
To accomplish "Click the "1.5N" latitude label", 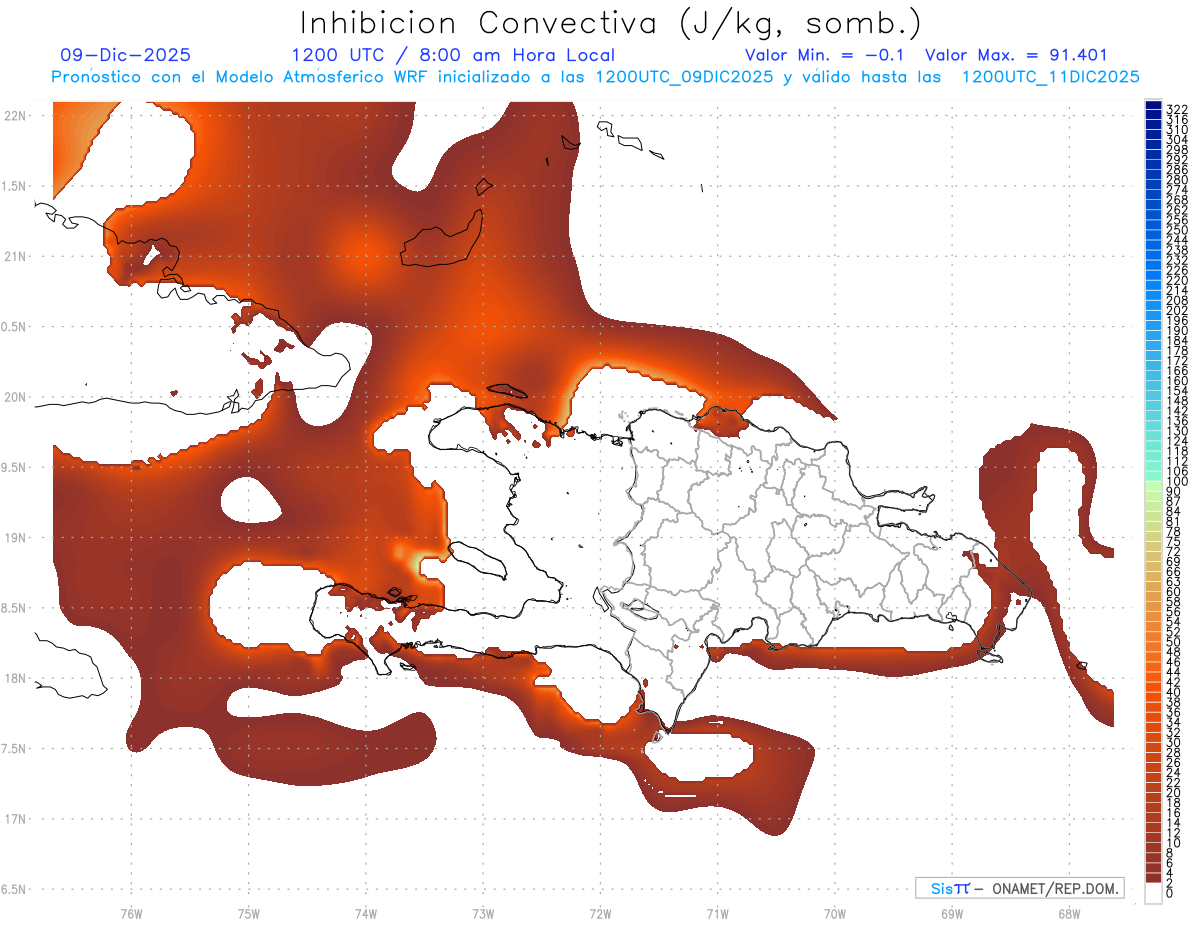I will coord(15,186).
